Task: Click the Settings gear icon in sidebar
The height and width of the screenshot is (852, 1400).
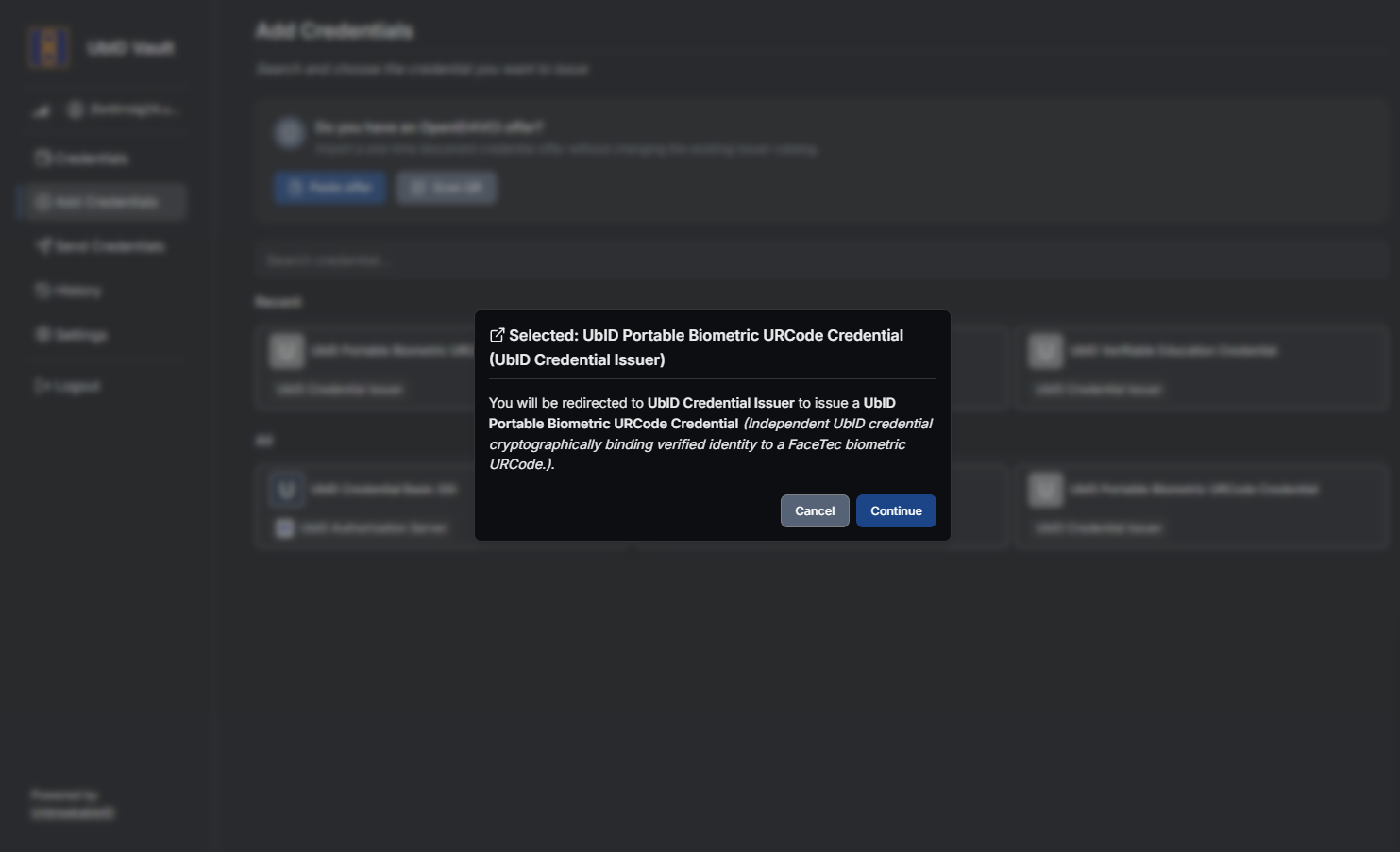Action: coord(42,335)
